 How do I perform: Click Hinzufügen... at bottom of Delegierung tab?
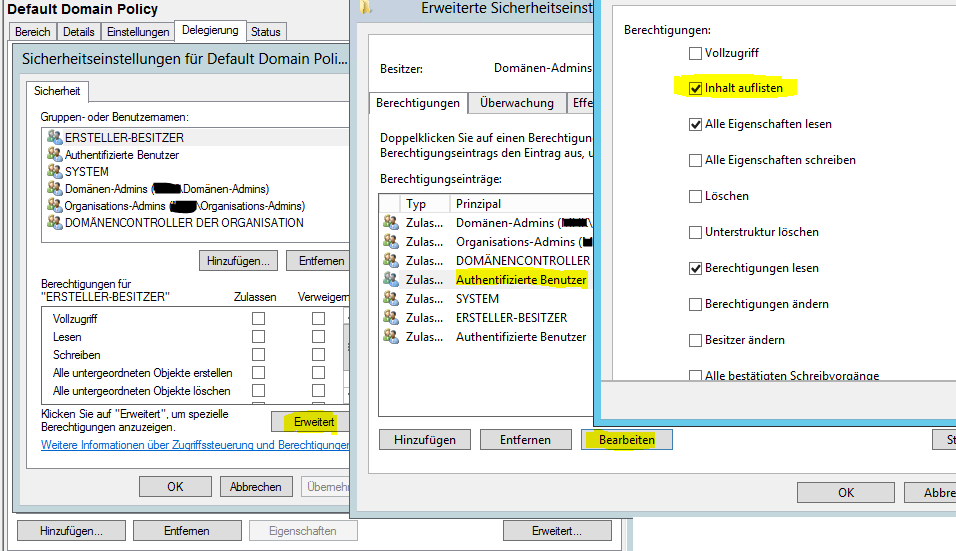71,531
